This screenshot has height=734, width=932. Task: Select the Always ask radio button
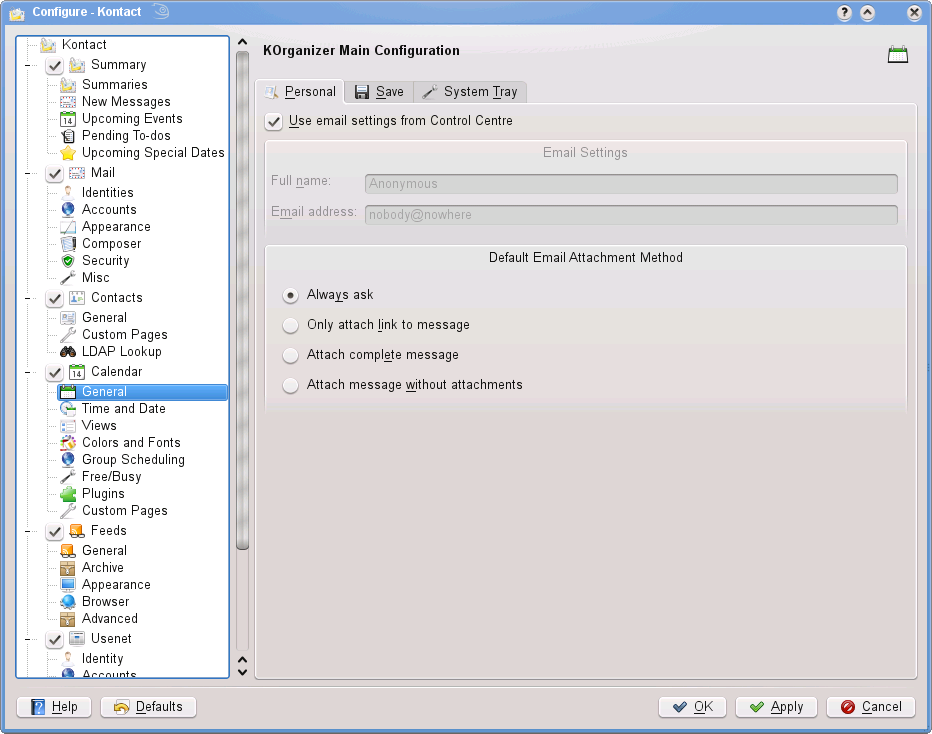point(290,295)
